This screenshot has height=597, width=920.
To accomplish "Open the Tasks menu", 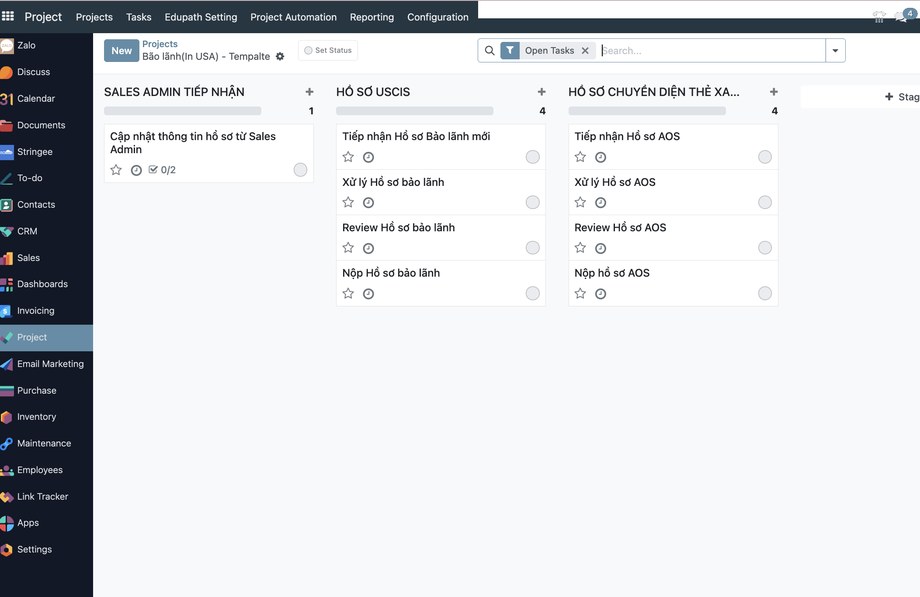I will (x=138, y=17).
